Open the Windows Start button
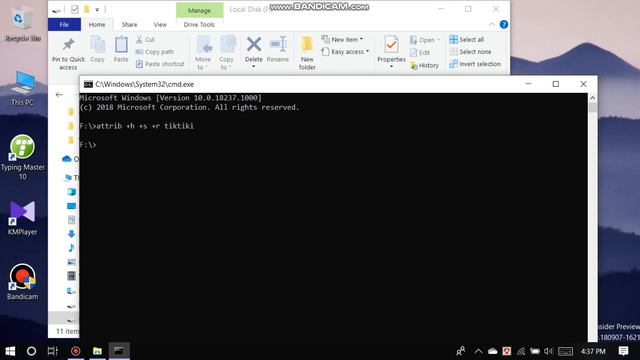 click(10, 351)
